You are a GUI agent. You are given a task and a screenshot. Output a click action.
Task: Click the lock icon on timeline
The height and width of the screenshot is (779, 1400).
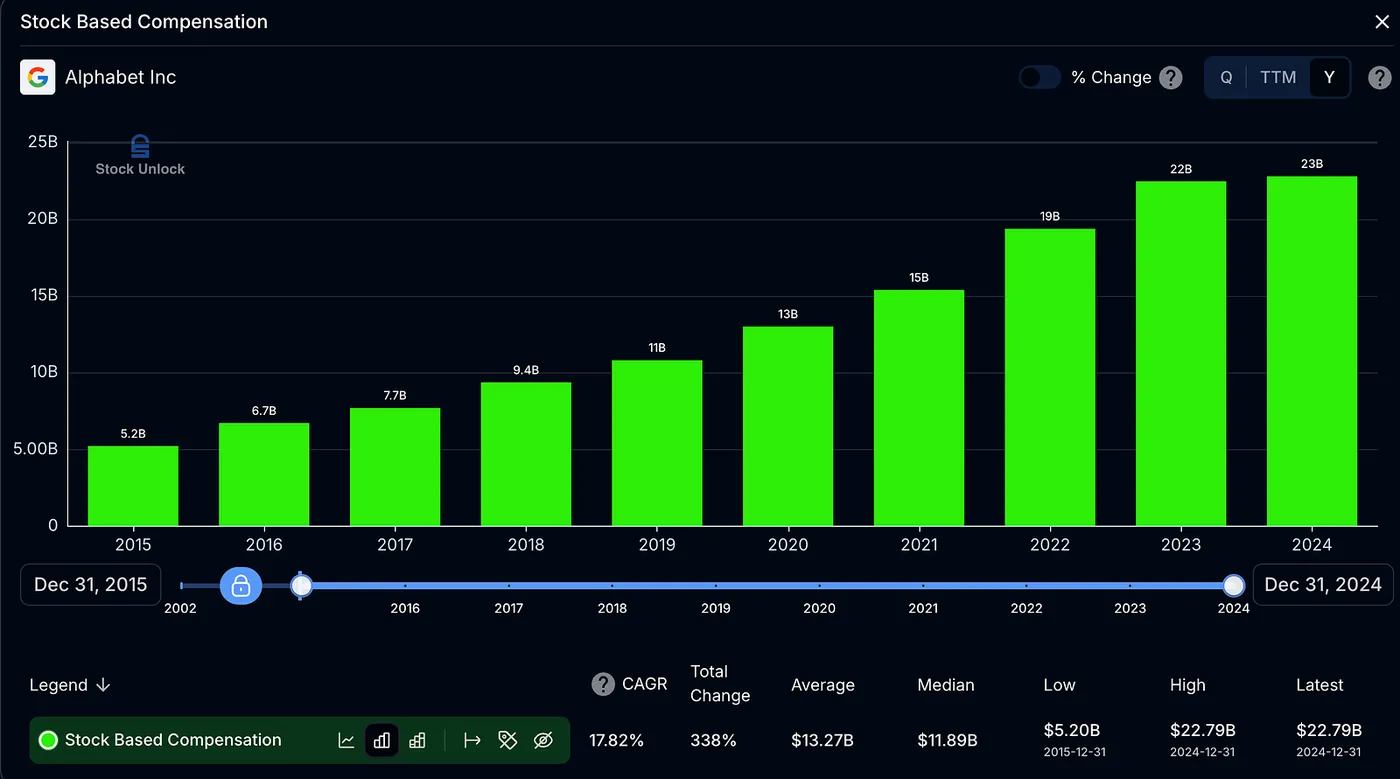pos(240,585)
